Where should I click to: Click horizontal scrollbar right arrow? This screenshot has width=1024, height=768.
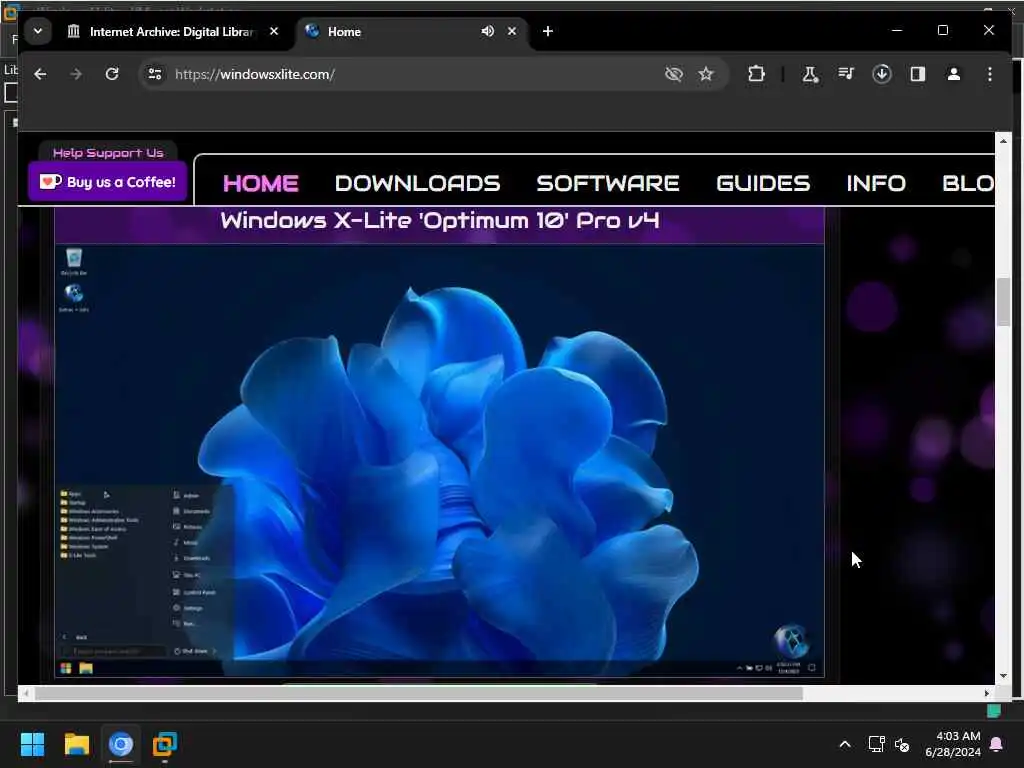(987, 694)
